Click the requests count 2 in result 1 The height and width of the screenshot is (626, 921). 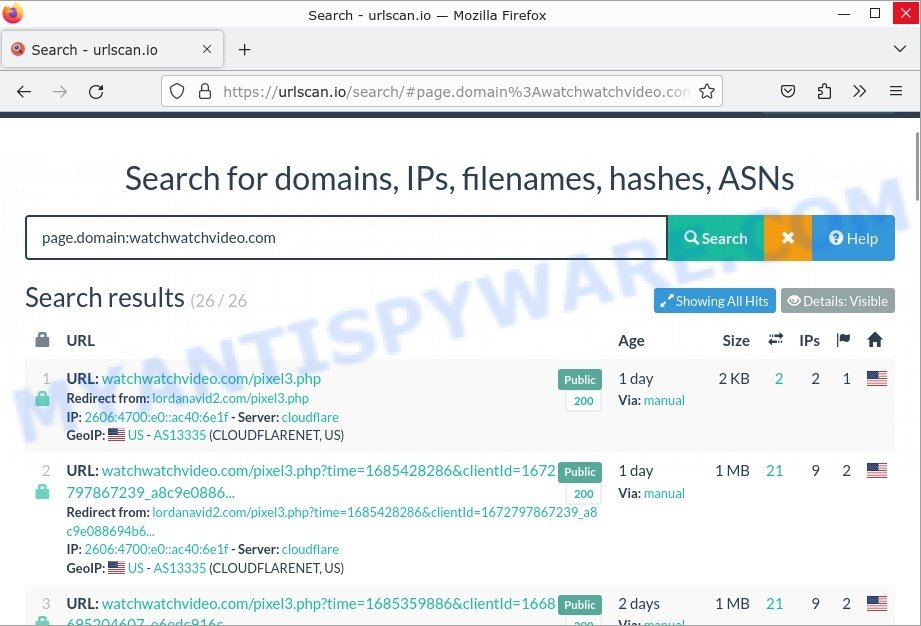tap(779, 379)
